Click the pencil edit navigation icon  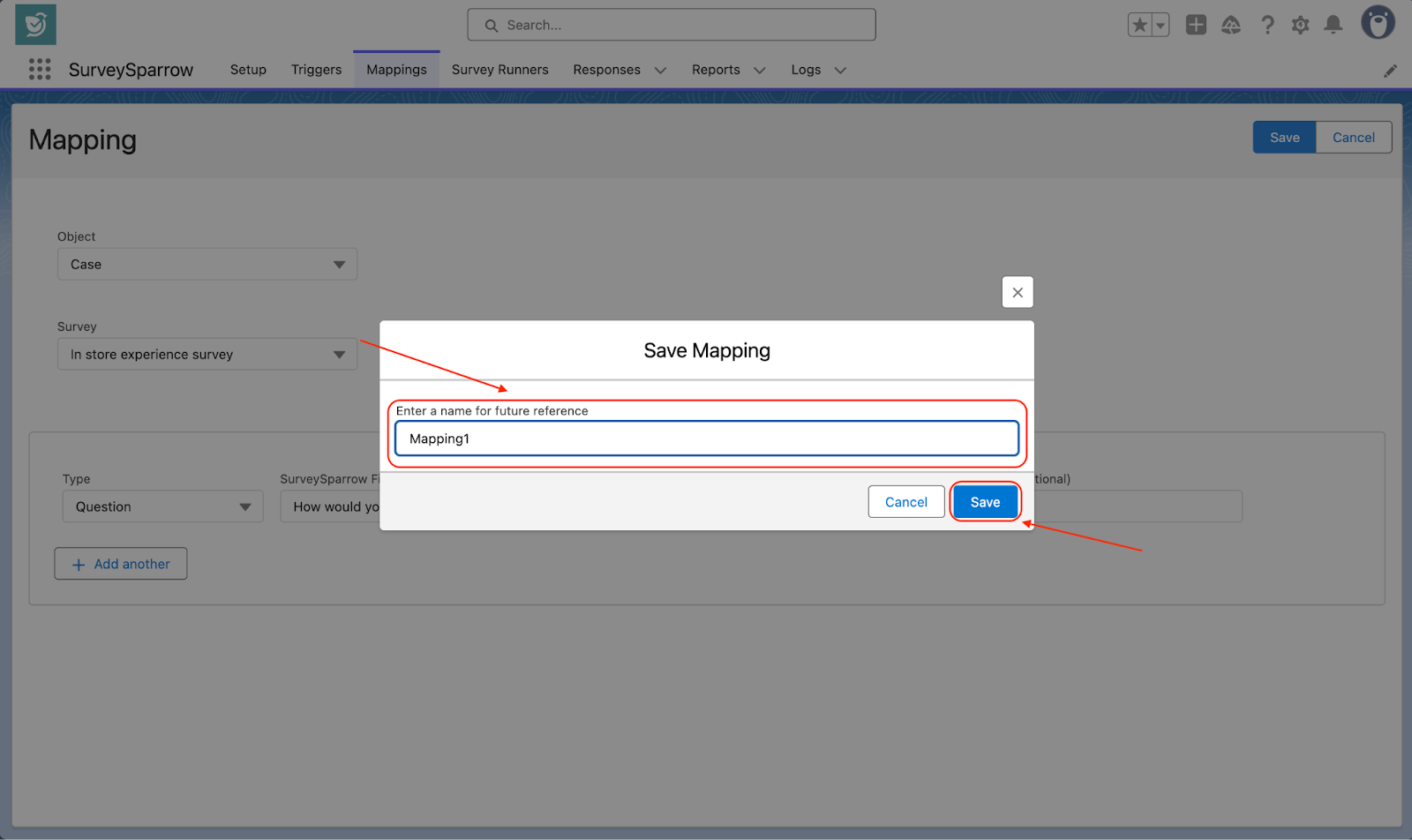[x=1390, y=71]
